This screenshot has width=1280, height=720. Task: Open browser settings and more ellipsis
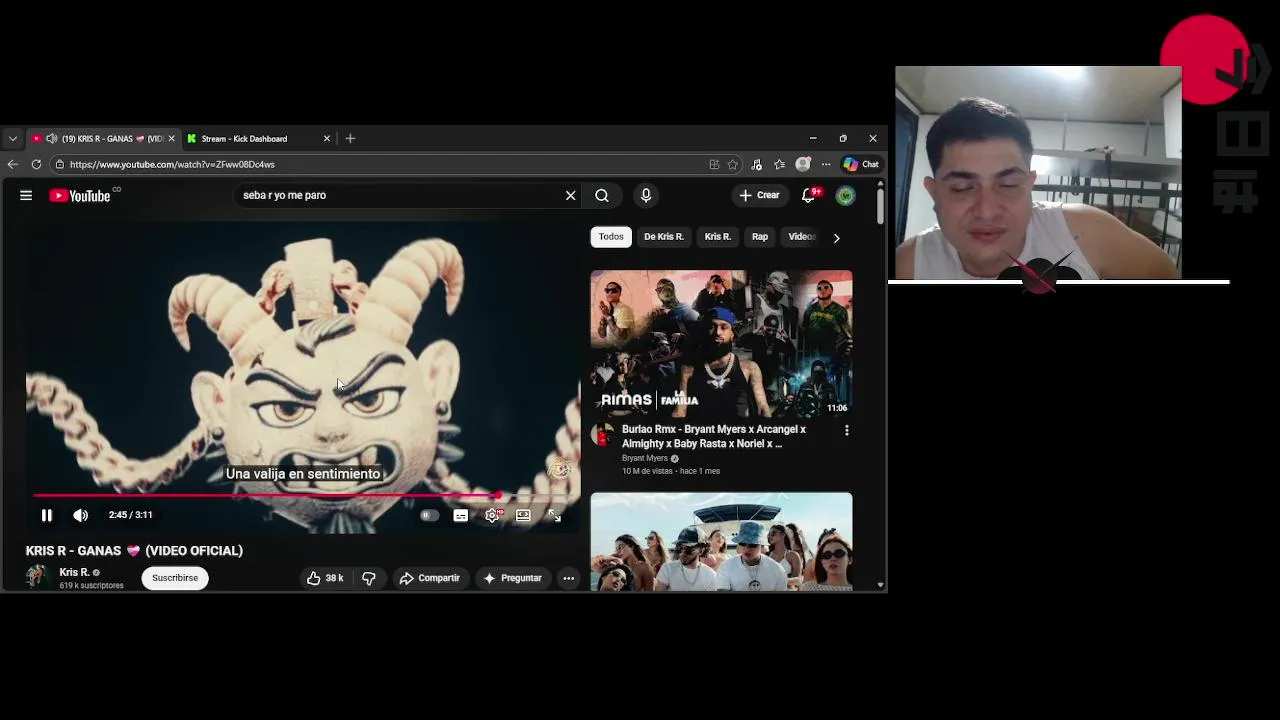[826, 164]
